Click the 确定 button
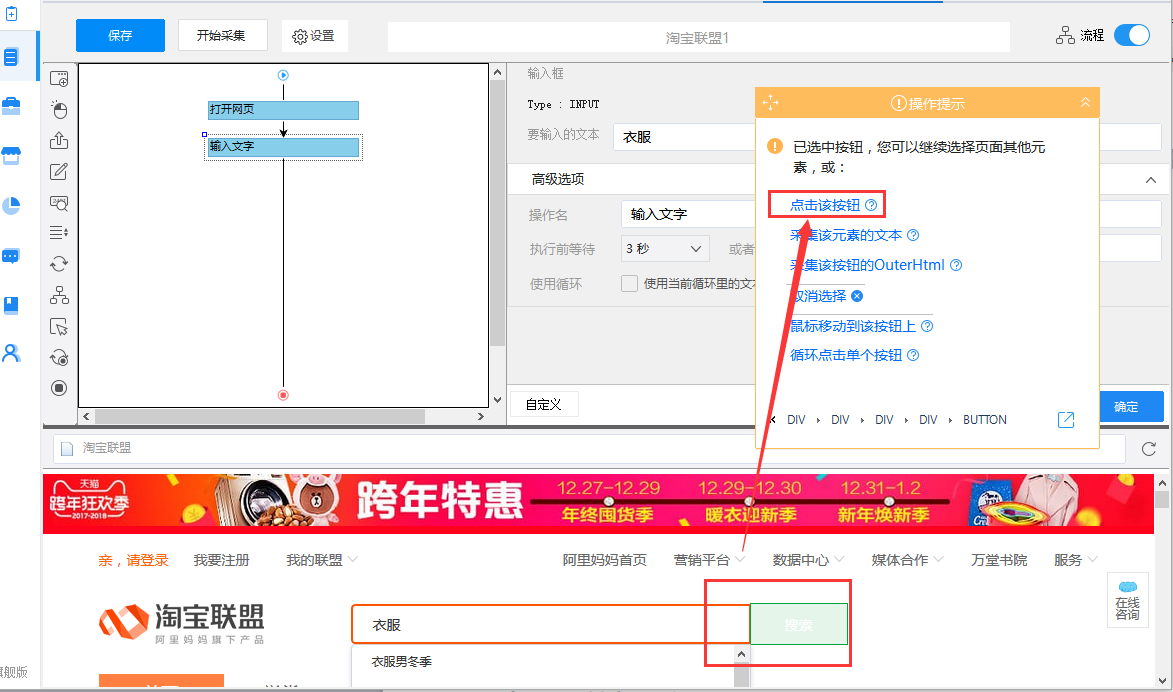The width and height of the screenshot is (1173, 692). click(x=1130, y=407)
